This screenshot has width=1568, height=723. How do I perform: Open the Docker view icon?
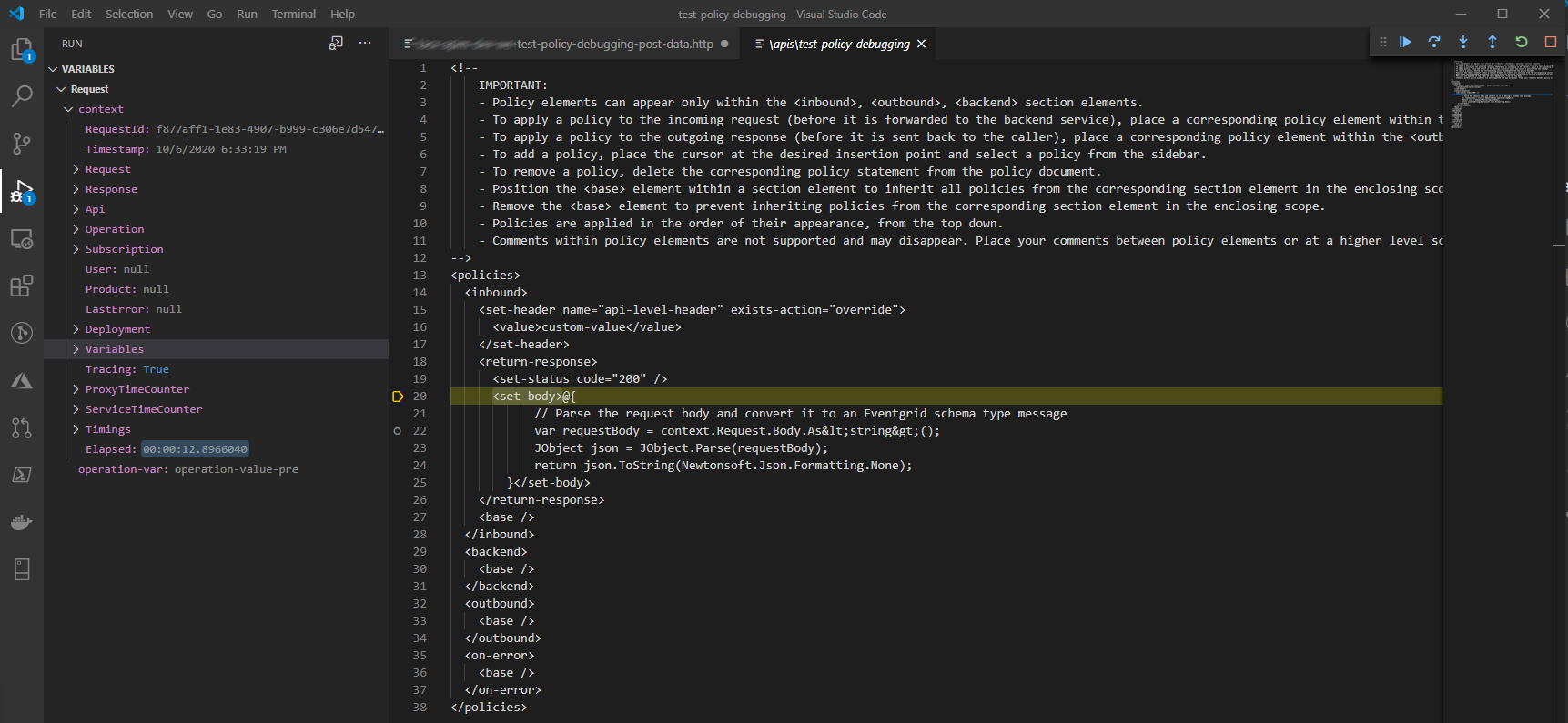[22, 522]
